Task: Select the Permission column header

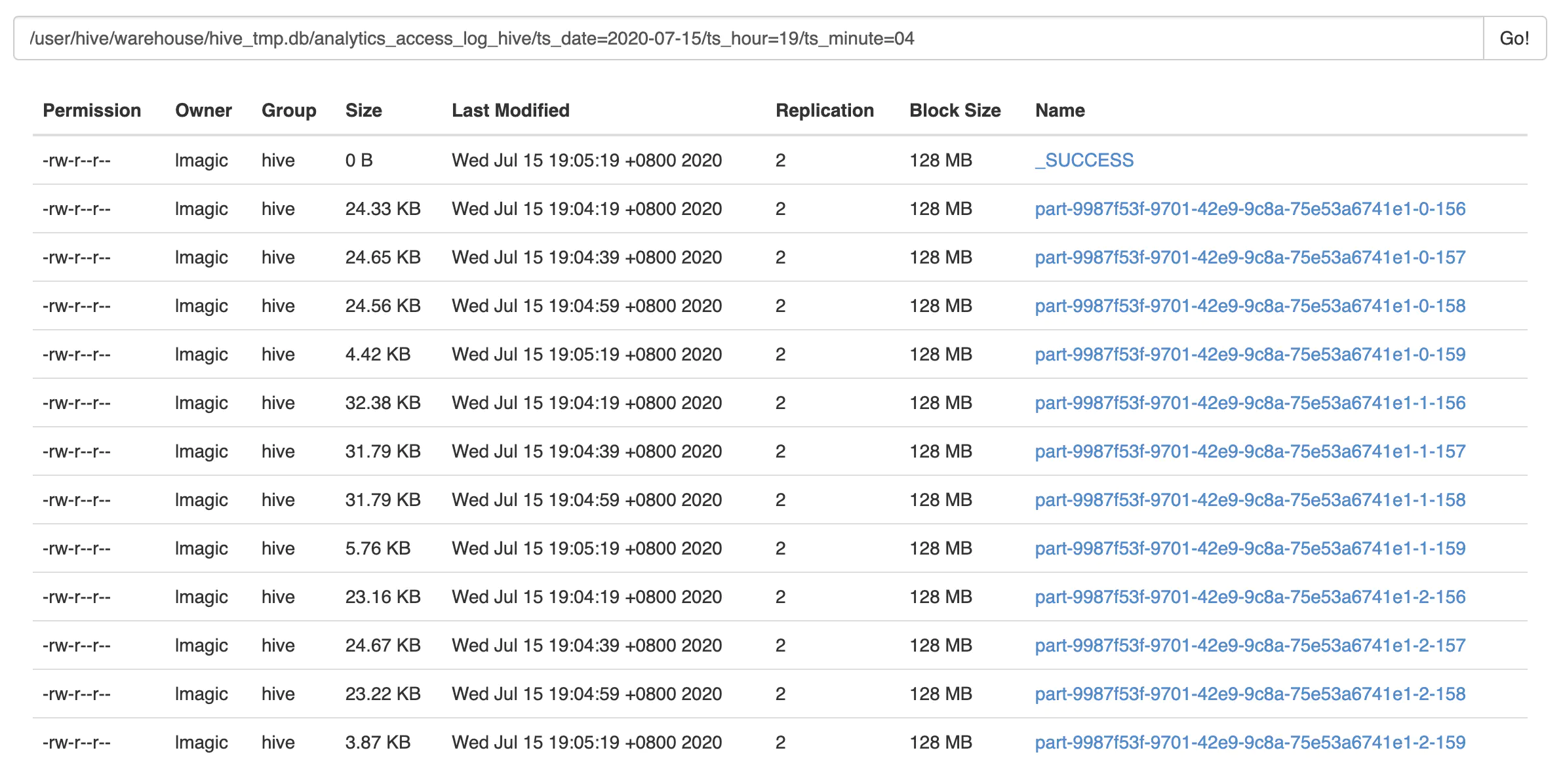Action: coord(92,110)
